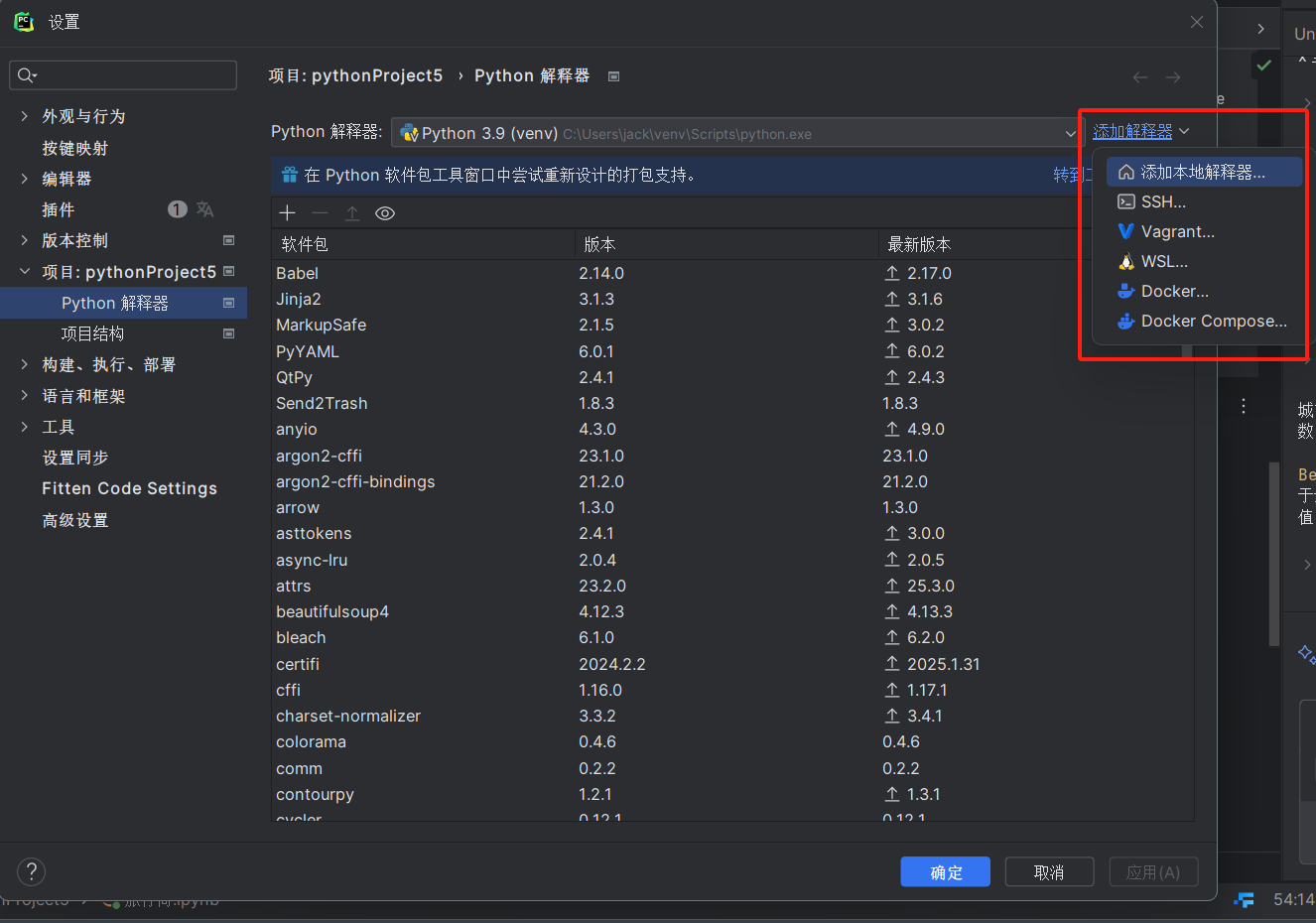
Task: Select the PyYAML package row
Action: tap(732, 351)
